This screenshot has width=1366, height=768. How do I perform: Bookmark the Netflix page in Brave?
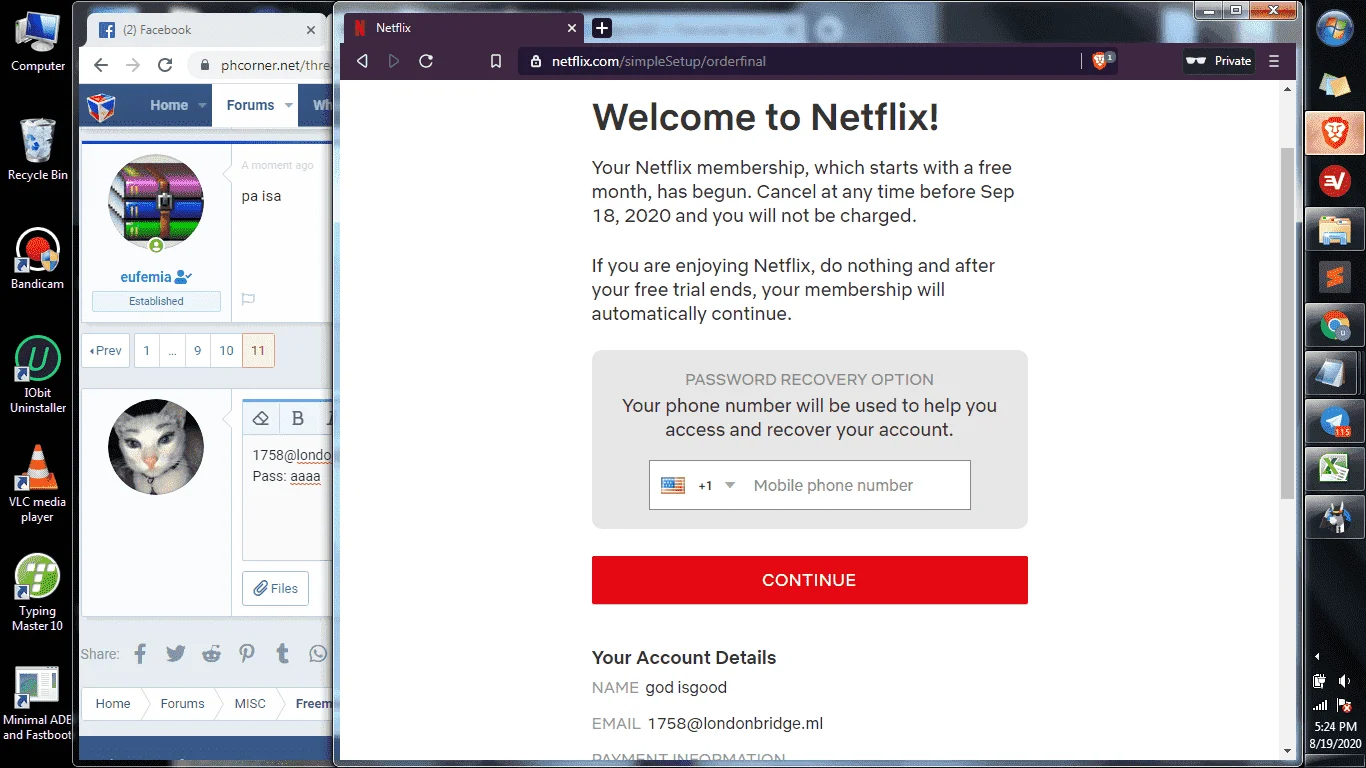(496, 61)
